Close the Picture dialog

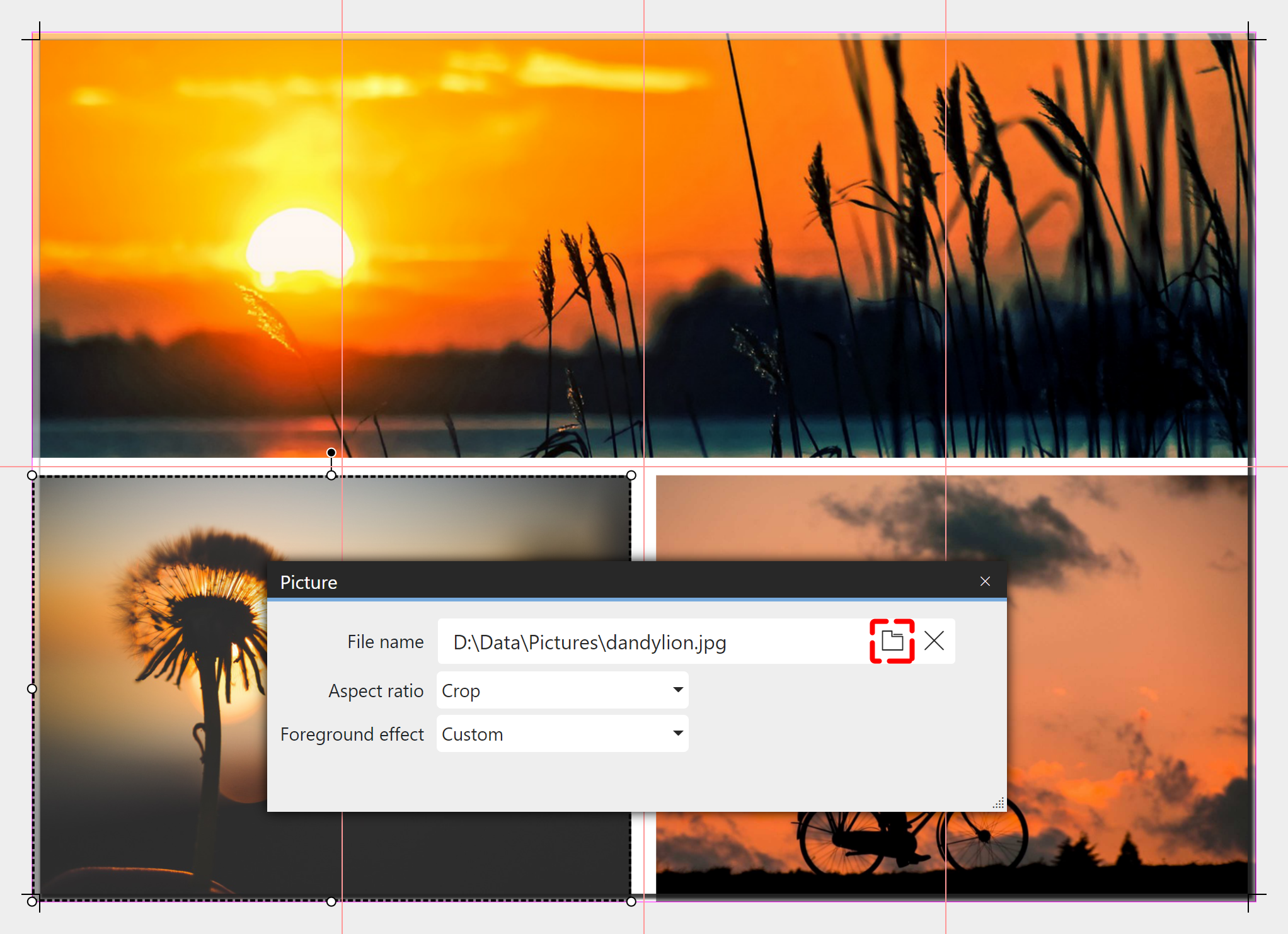tap(985, 581)
